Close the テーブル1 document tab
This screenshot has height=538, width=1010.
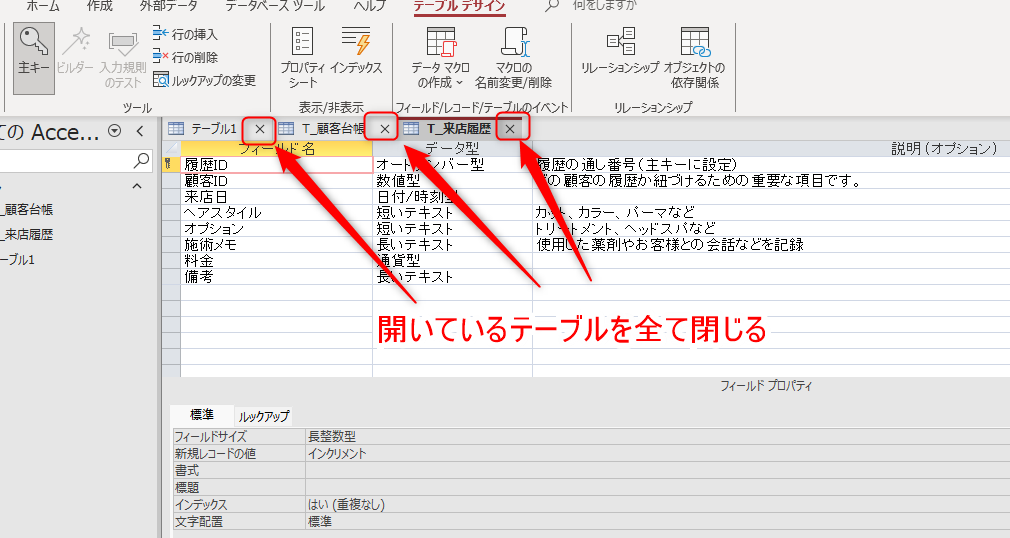pyautogui.click(x=260, y=129)
